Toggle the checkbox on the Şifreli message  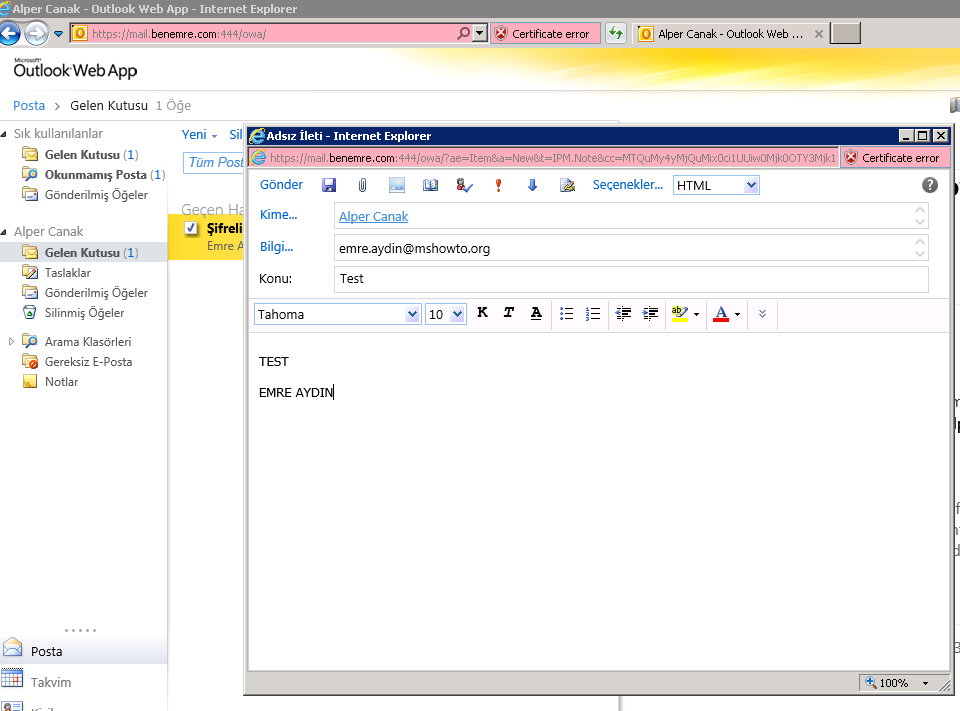tap(191, 228)
